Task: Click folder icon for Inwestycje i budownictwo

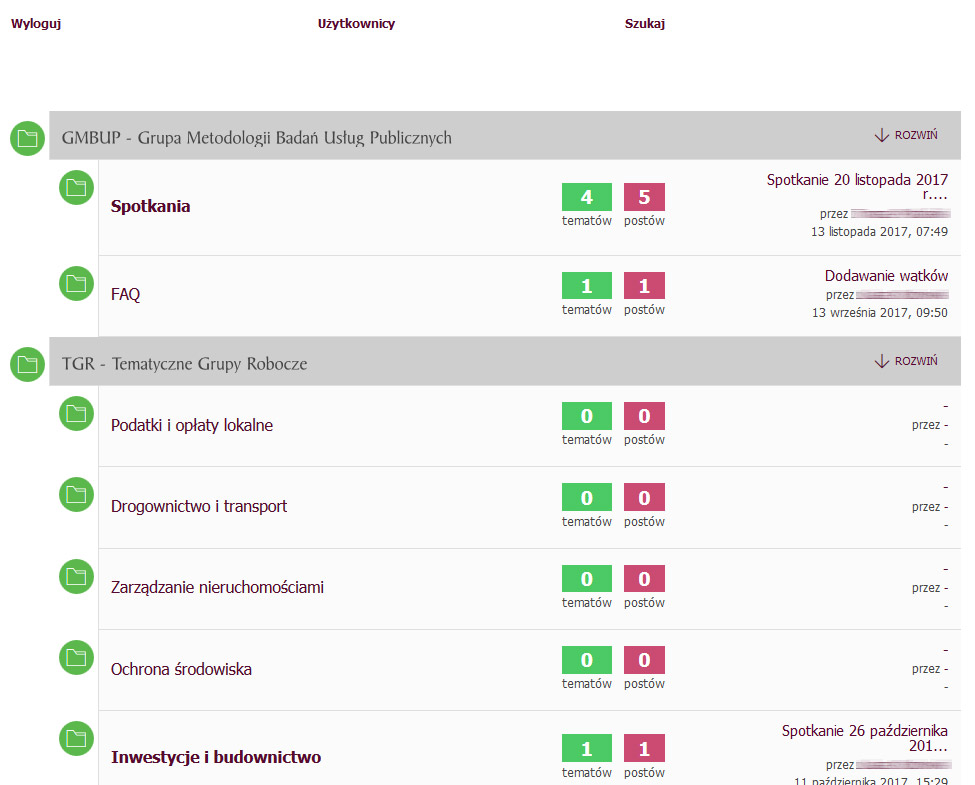Action: (x=77, y=738)
